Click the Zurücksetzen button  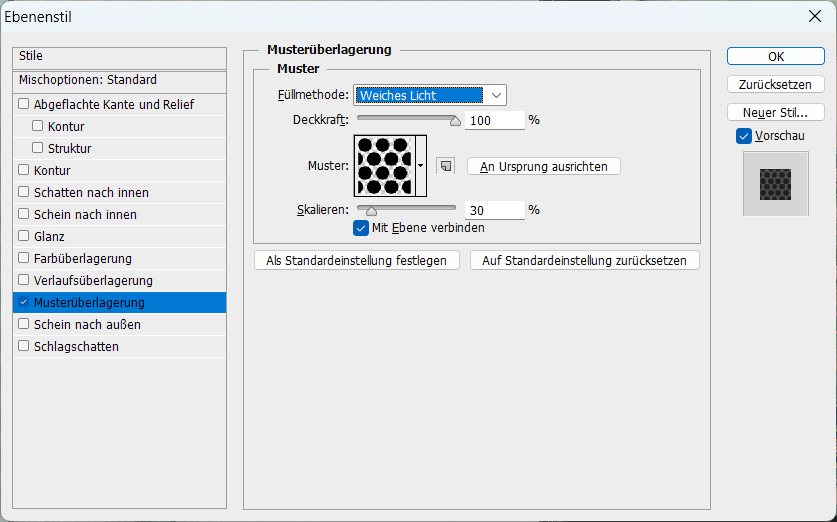coord(776,84)
